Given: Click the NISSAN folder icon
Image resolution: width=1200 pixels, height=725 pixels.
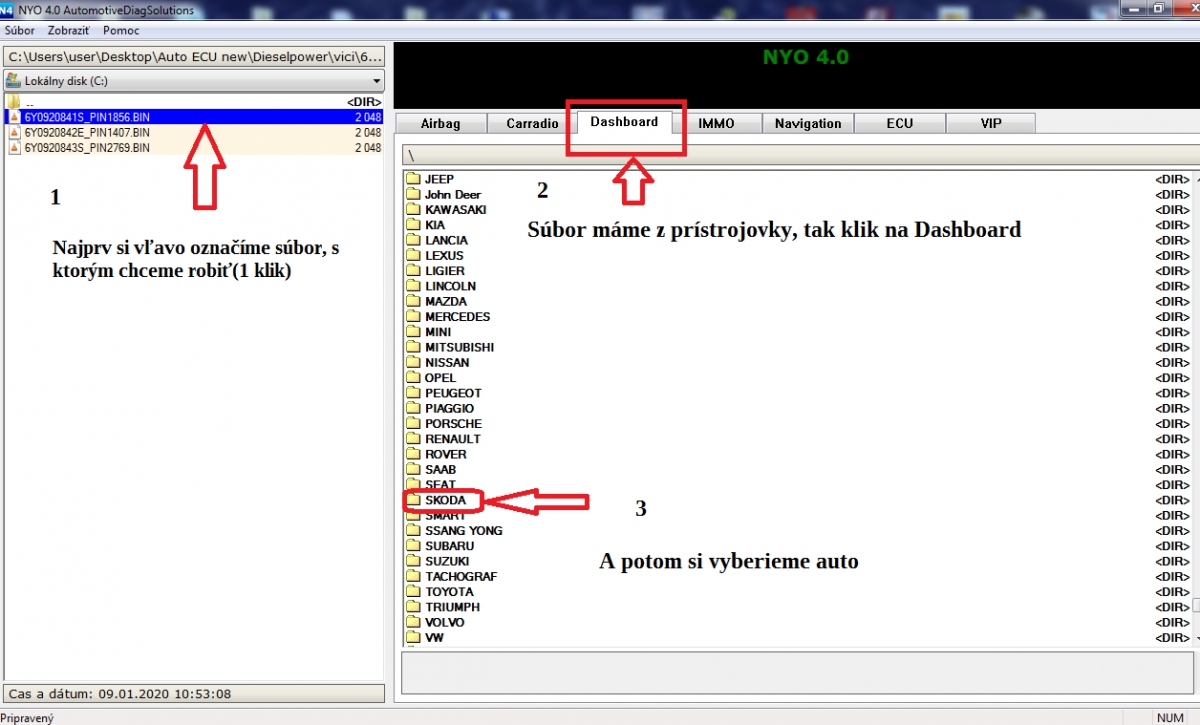Looking at the screenshot, I should (413, 362).
